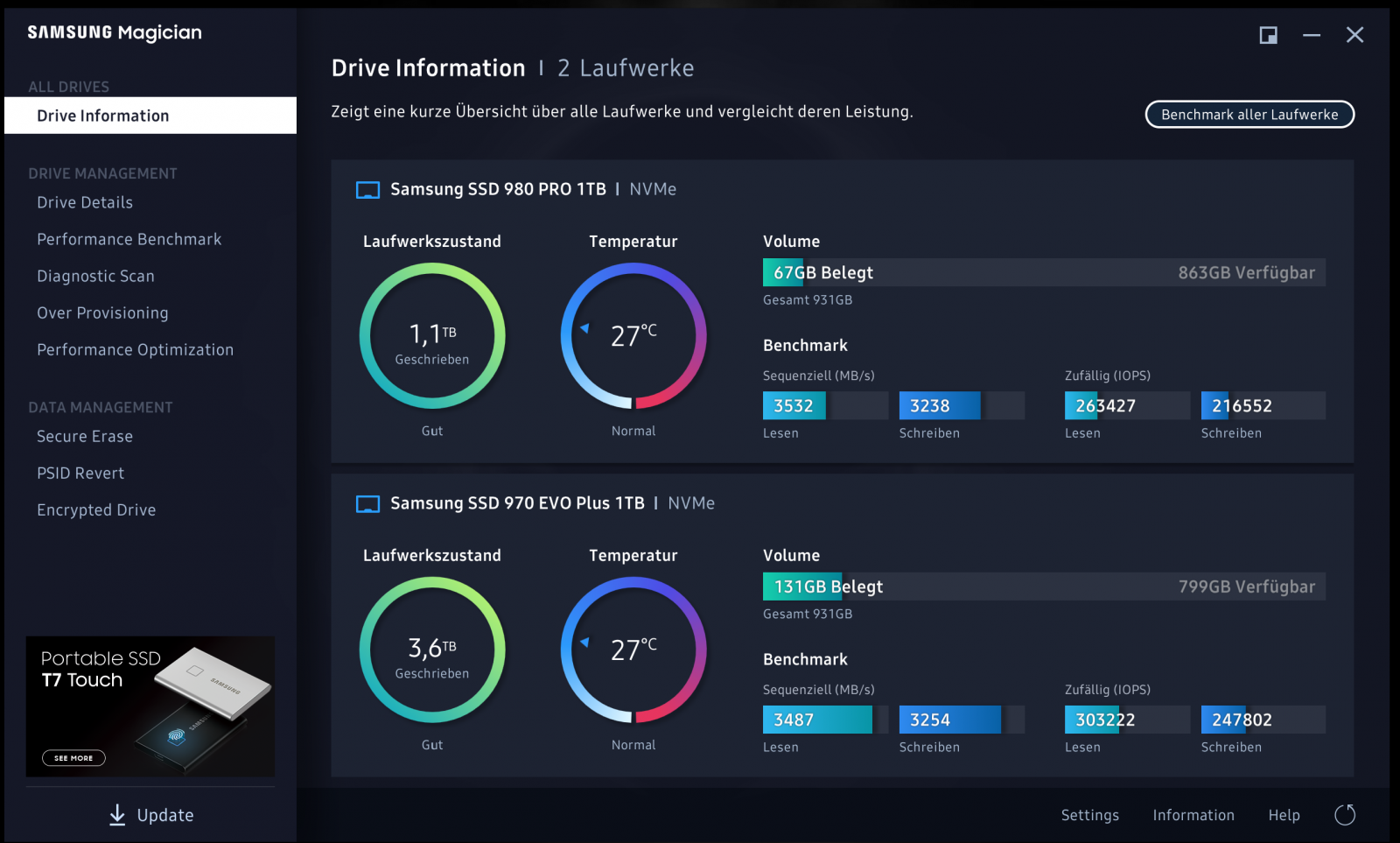
Task: Click the 3,6TB Geschrieben health gauge
Action: (432, 650)
